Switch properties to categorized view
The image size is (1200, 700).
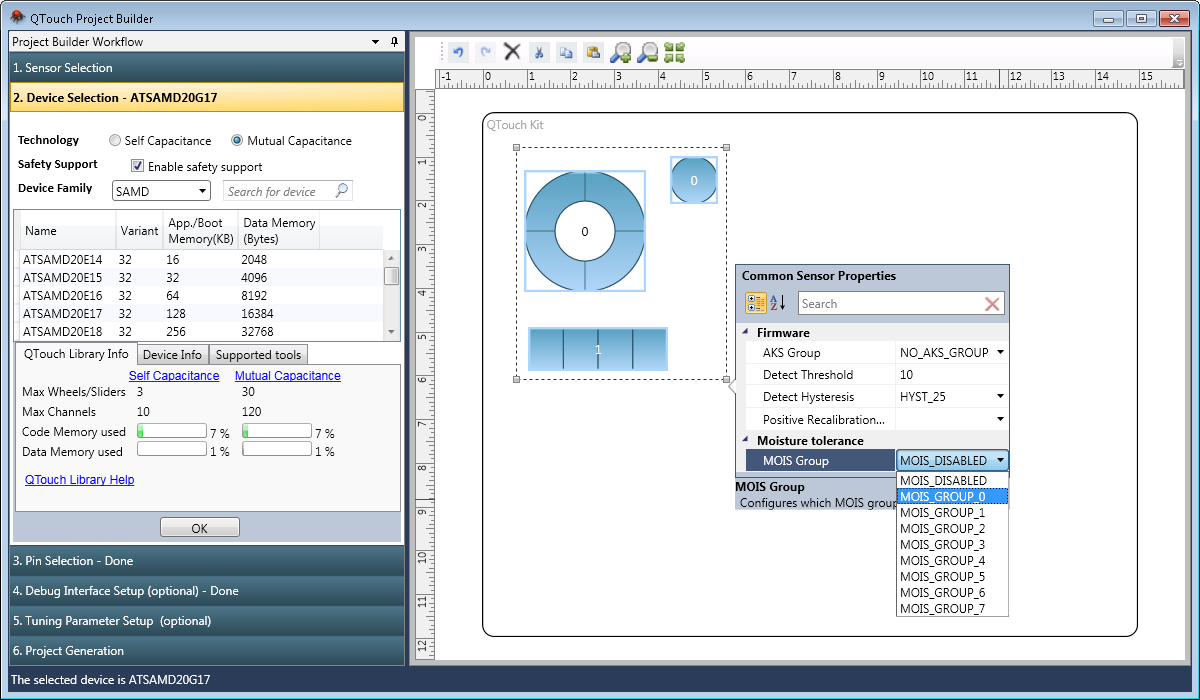click(756, 303)
